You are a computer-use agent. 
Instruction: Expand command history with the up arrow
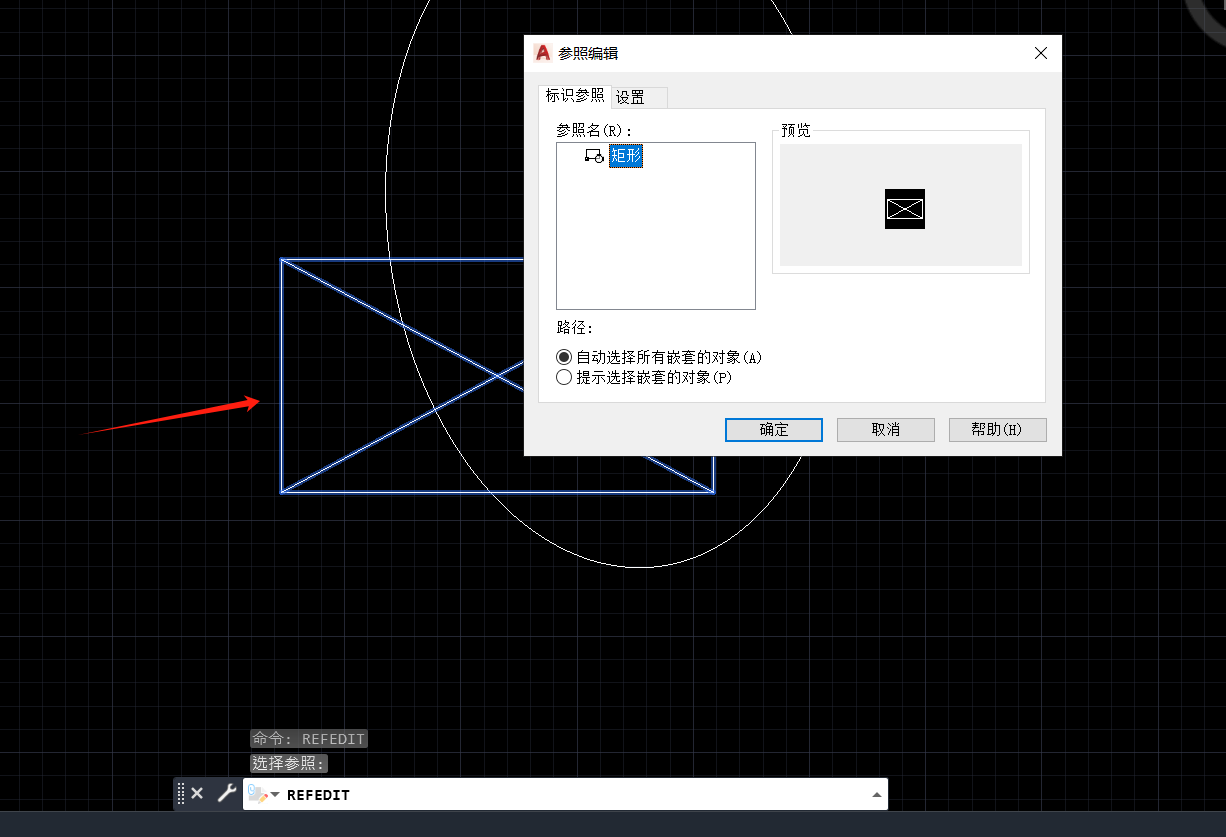click(x=877, y=795)
